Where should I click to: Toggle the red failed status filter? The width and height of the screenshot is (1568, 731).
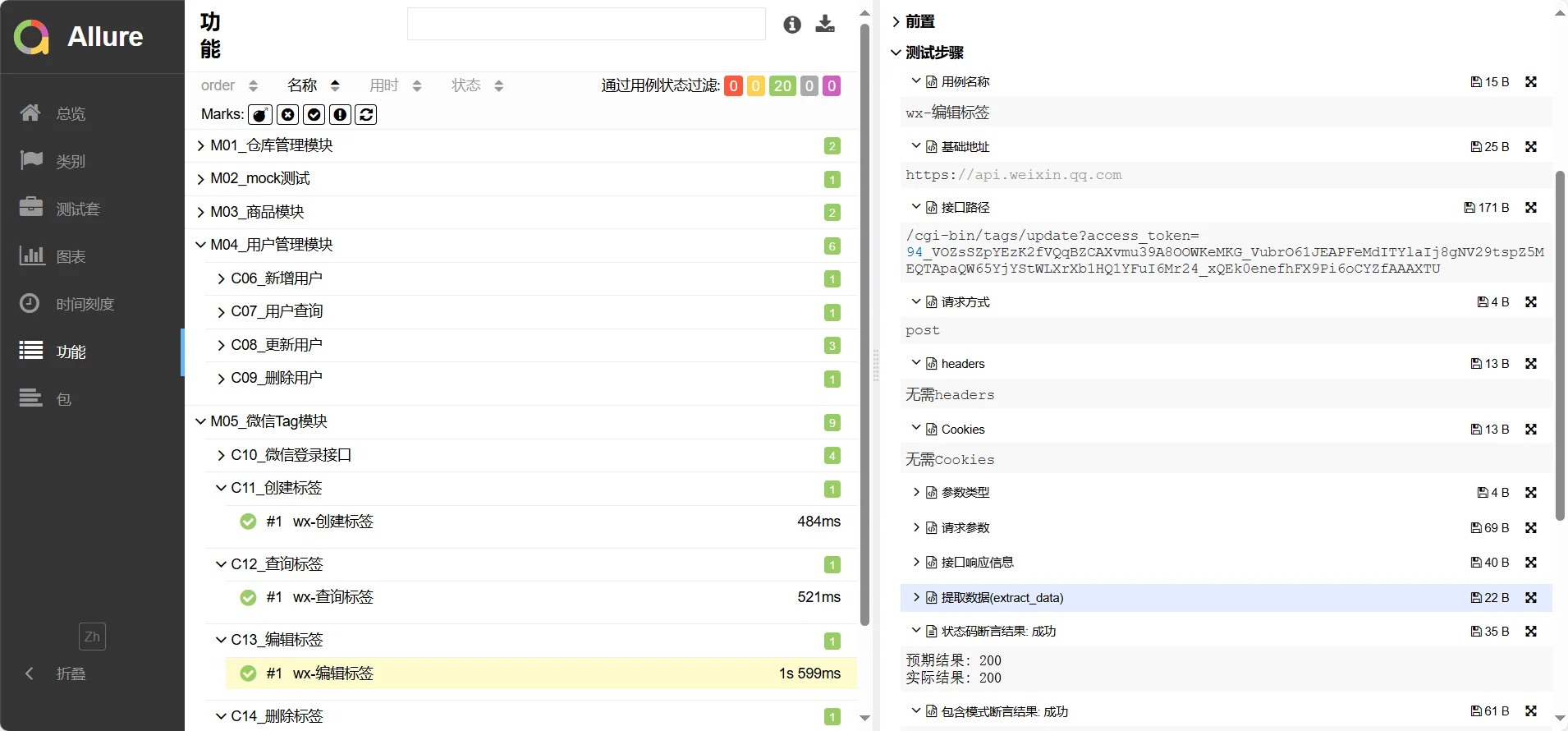[x=734, y=86]
